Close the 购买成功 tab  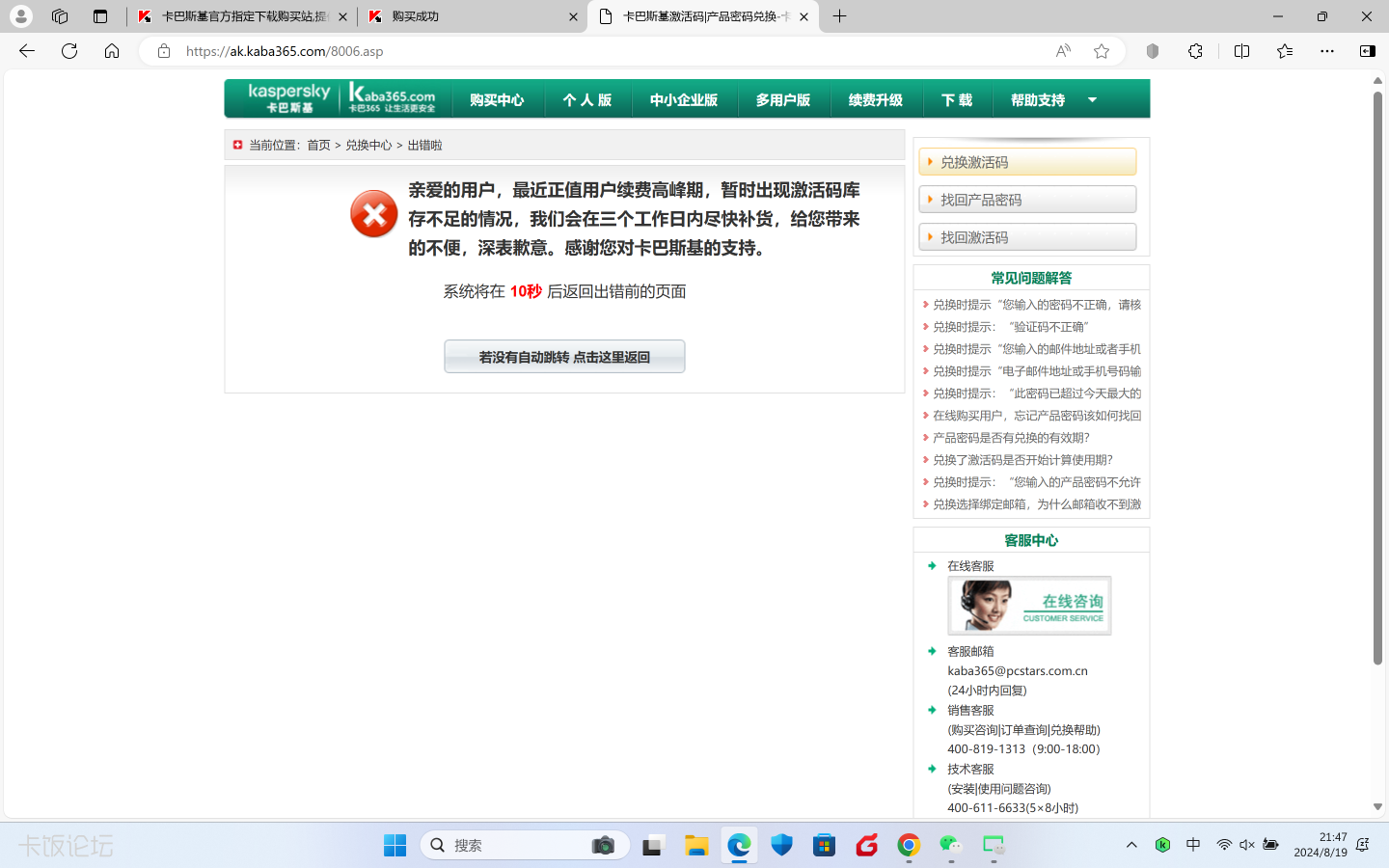pyautogui.click(x=573, y=16)
